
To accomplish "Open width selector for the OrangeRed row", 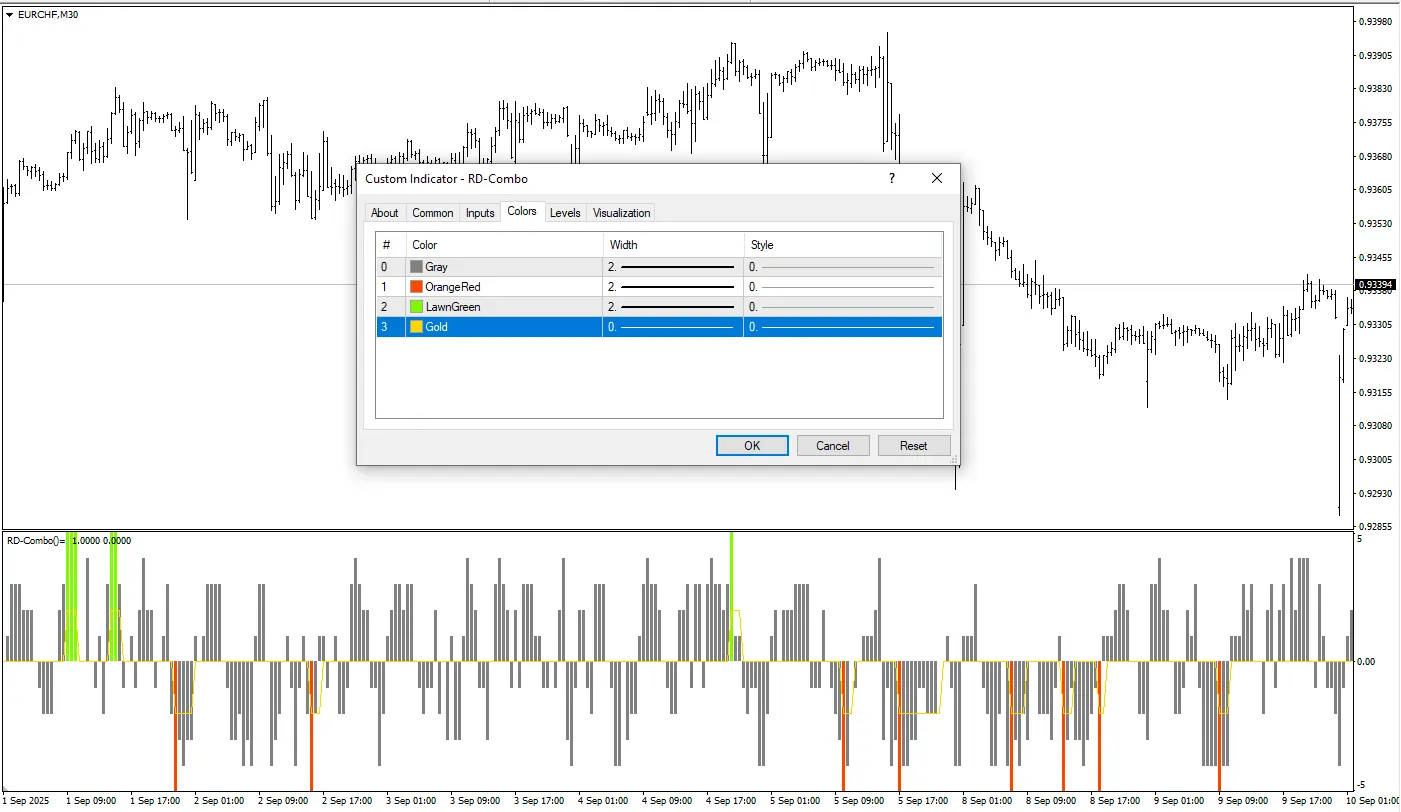I will pyautogui.click(x=672, y=287).
